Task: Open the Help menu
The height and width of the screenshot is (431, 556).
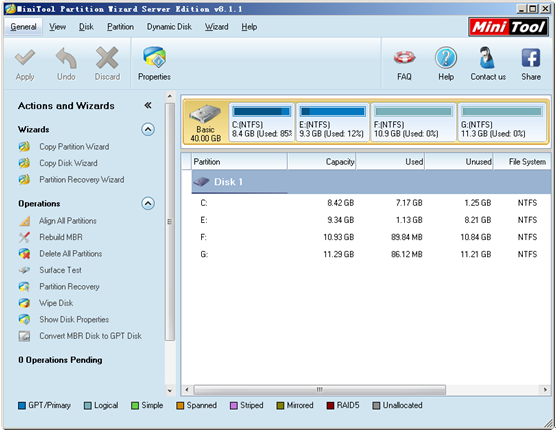Action: (249, 27)
